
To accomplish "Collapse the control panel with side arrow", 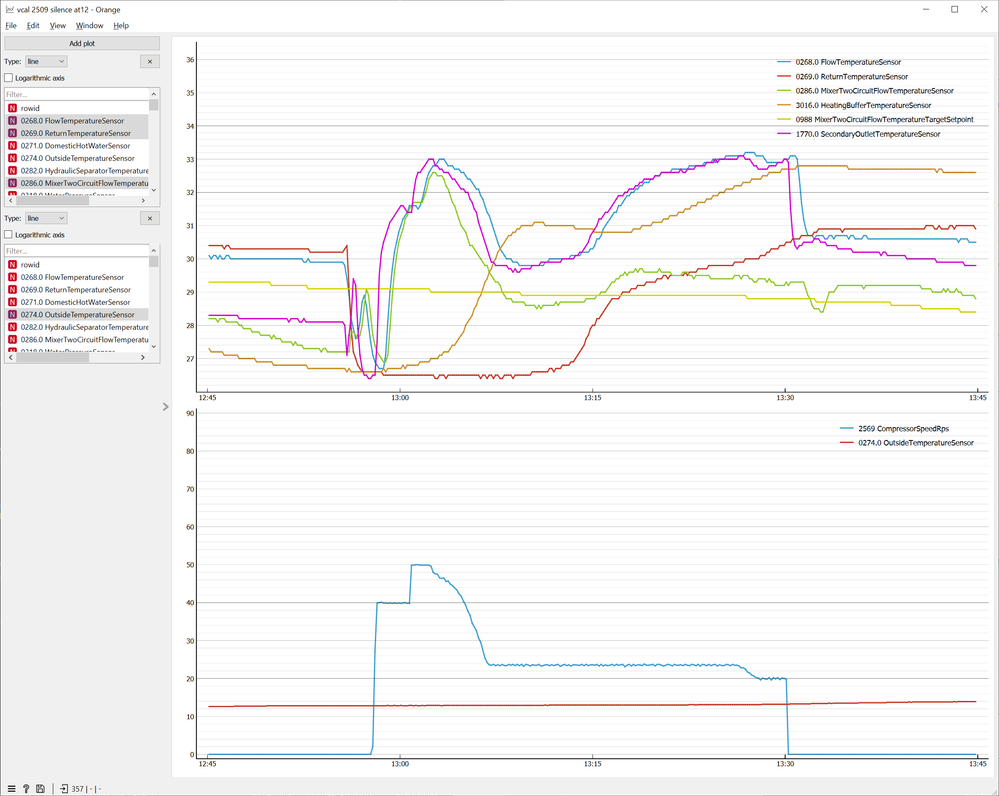I will point(165,406).
